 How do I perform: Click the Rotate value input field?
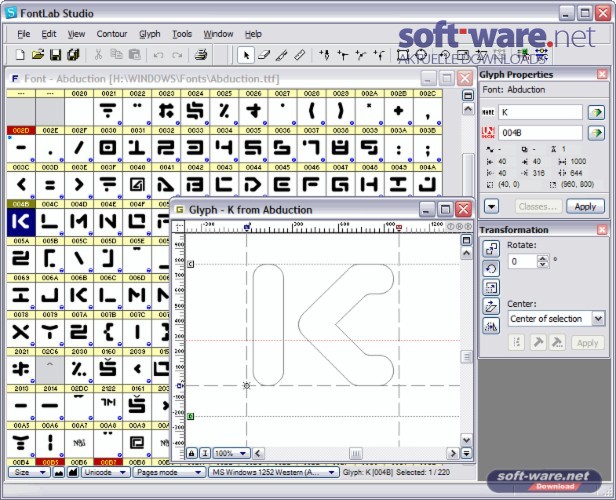click(522, 261)
